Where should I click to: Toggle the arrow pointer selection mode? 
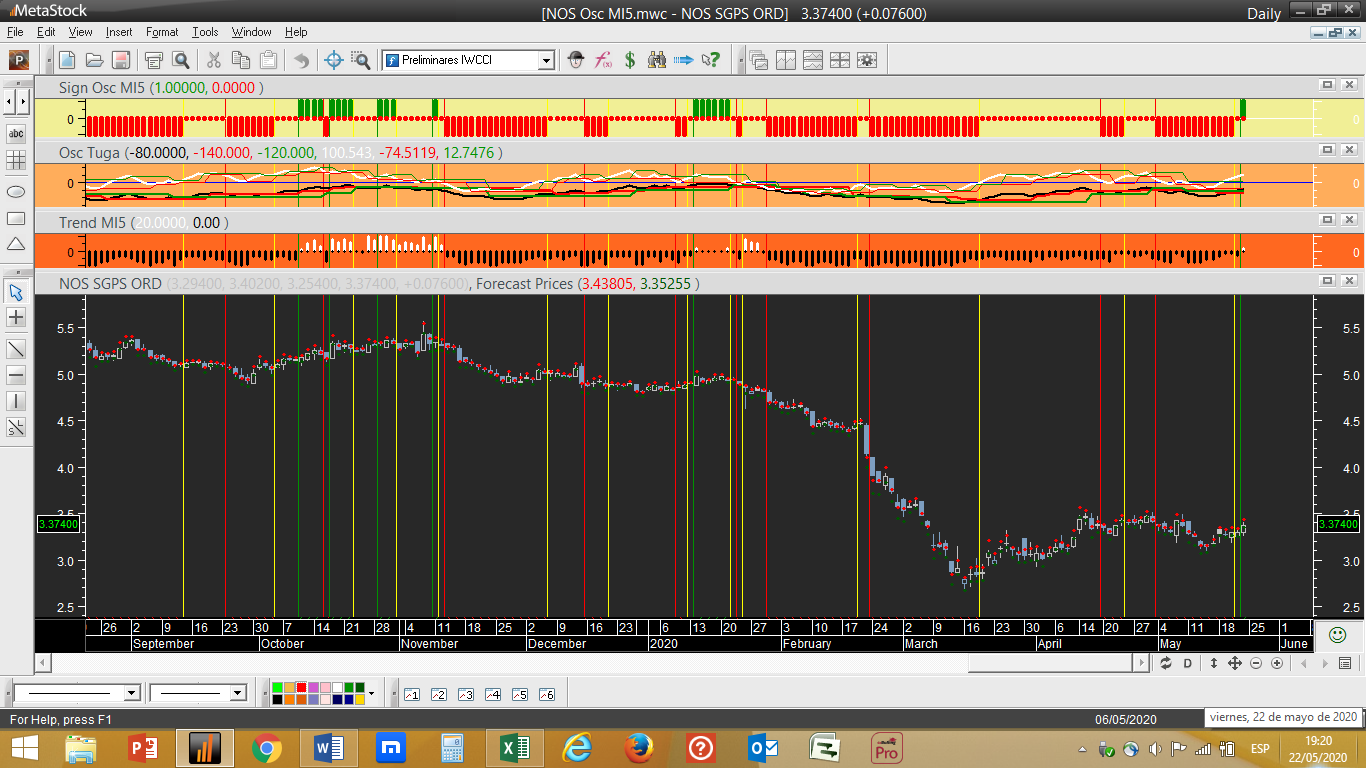16,292
